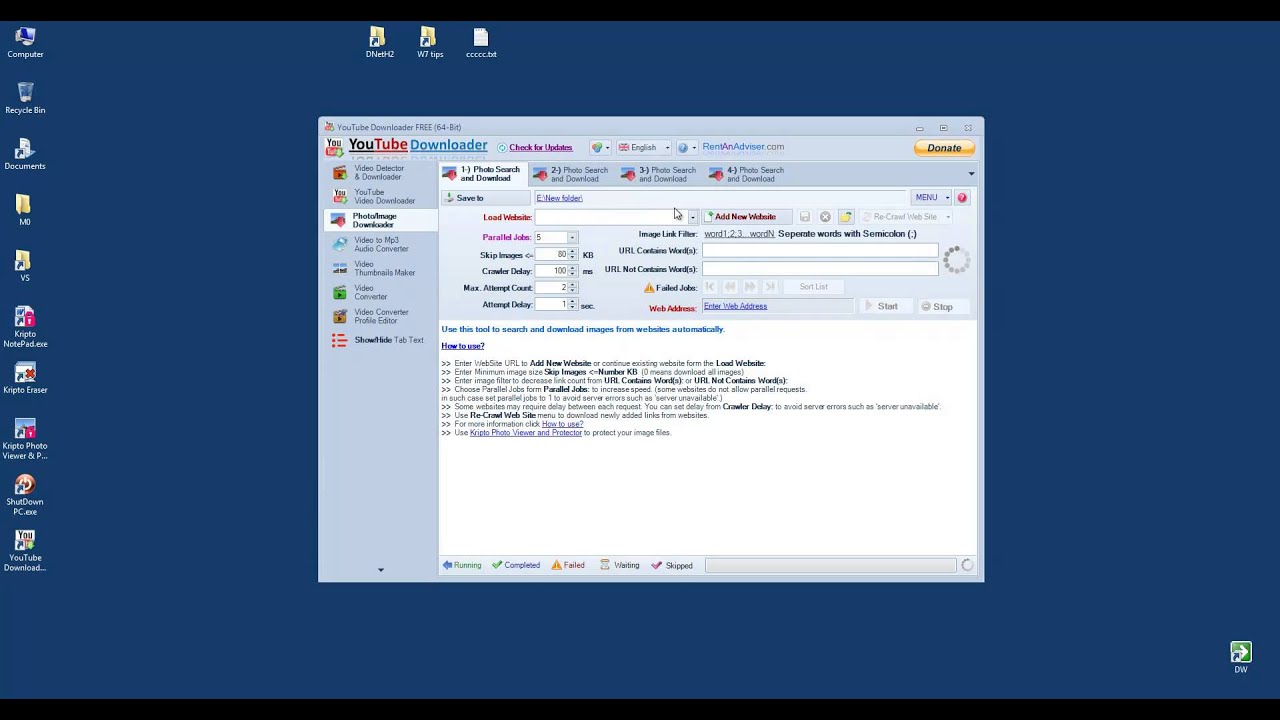1280x720 pixels.
Task: Click the Enter Web Address link
Action: tap(735, 306)
